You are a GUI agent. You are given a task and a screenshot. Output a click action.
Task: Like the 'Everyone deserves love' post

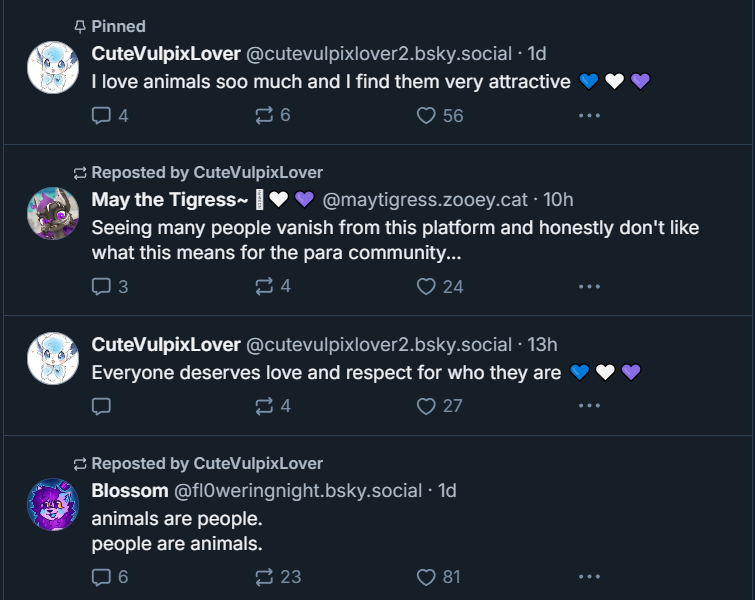click(427, 406)
